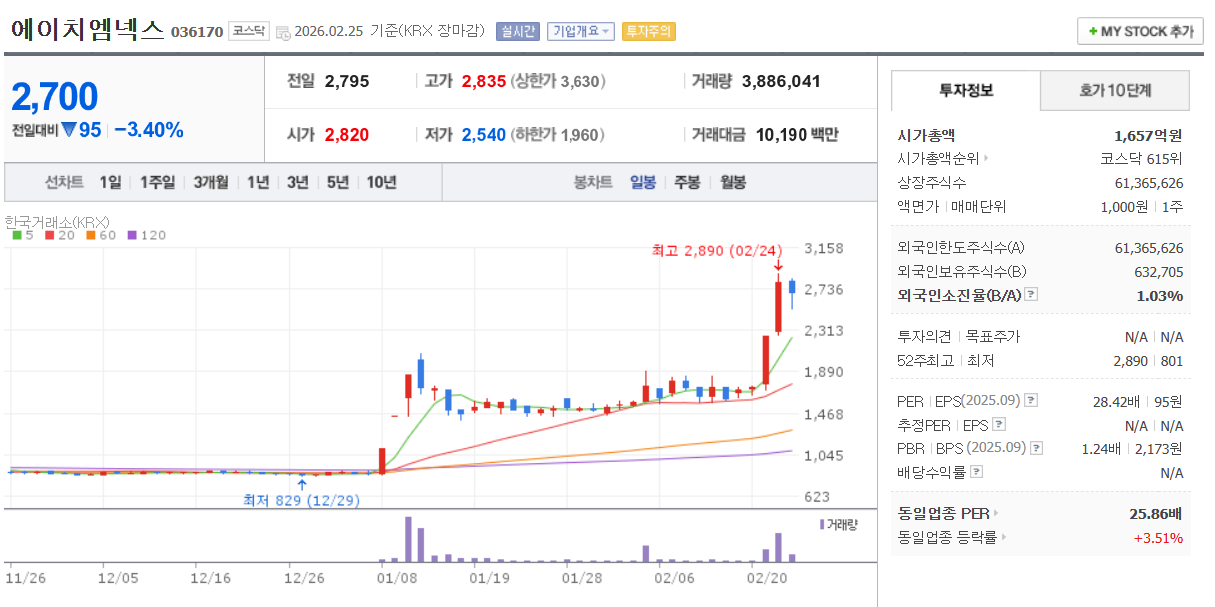Click the 실시간 (real-time) badge

click(518, 31)
